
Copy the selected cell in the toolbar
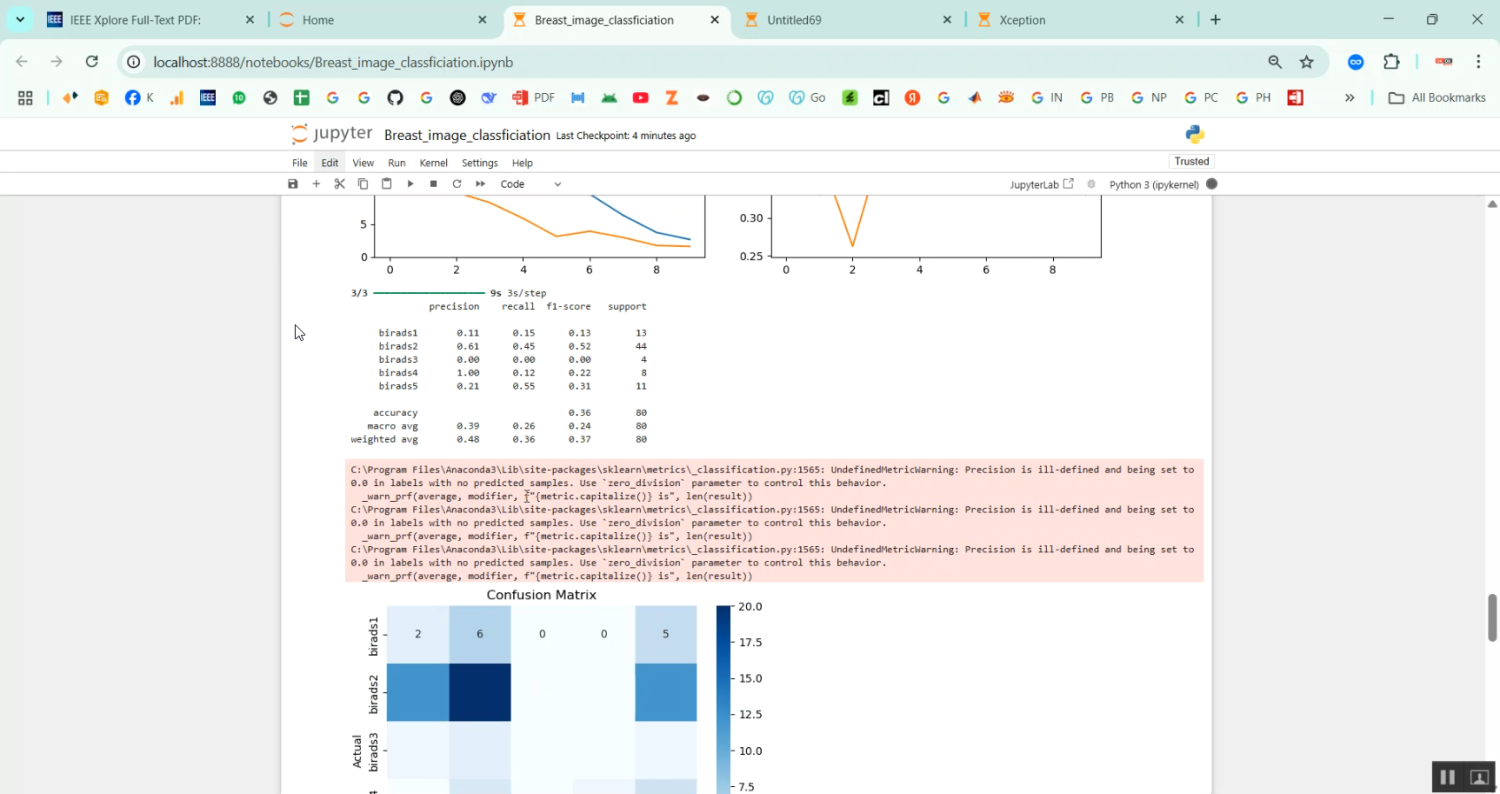click(x=363, y=184)
